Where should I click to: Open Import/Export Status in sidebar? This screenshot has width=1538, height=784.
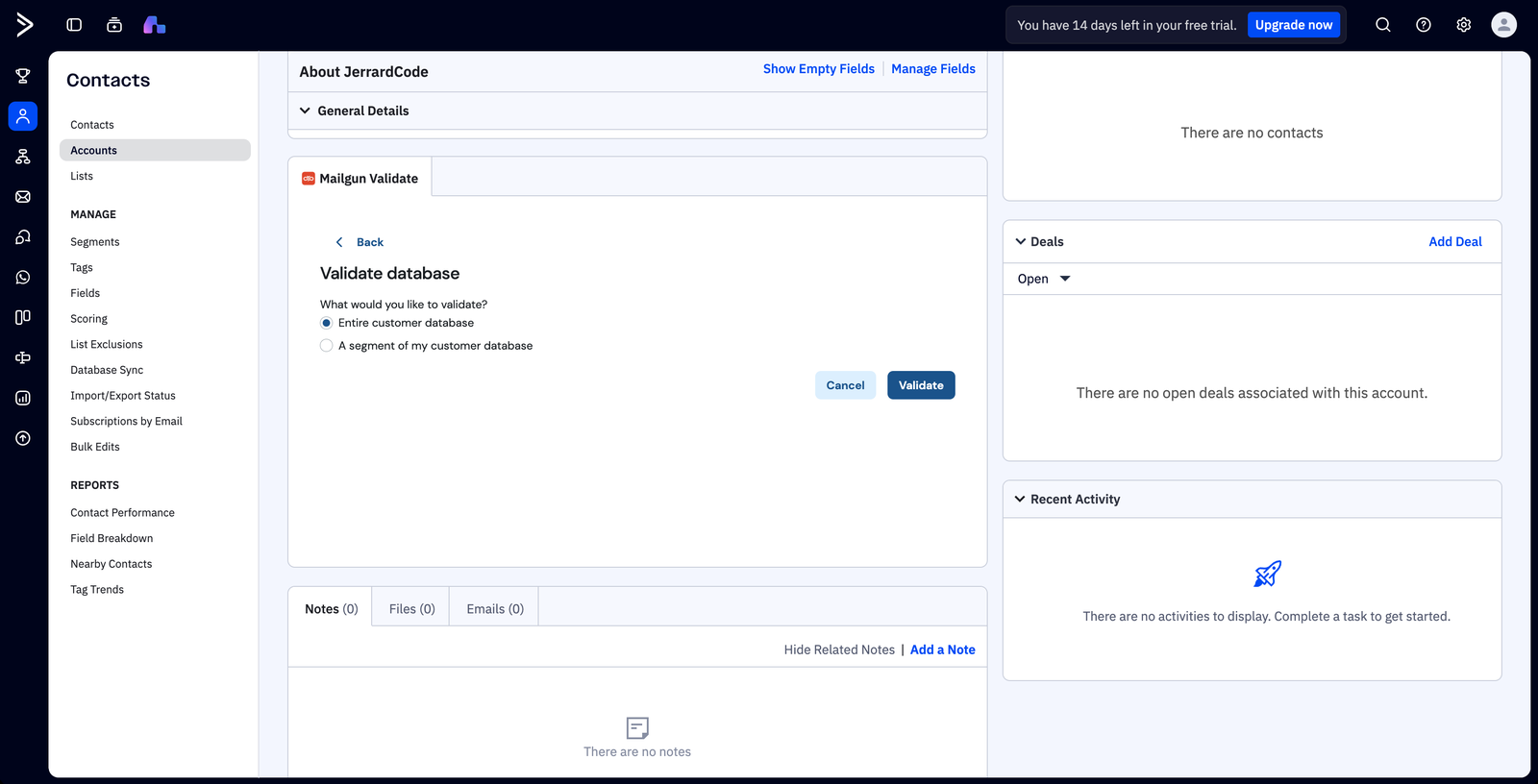click(123, 396)
